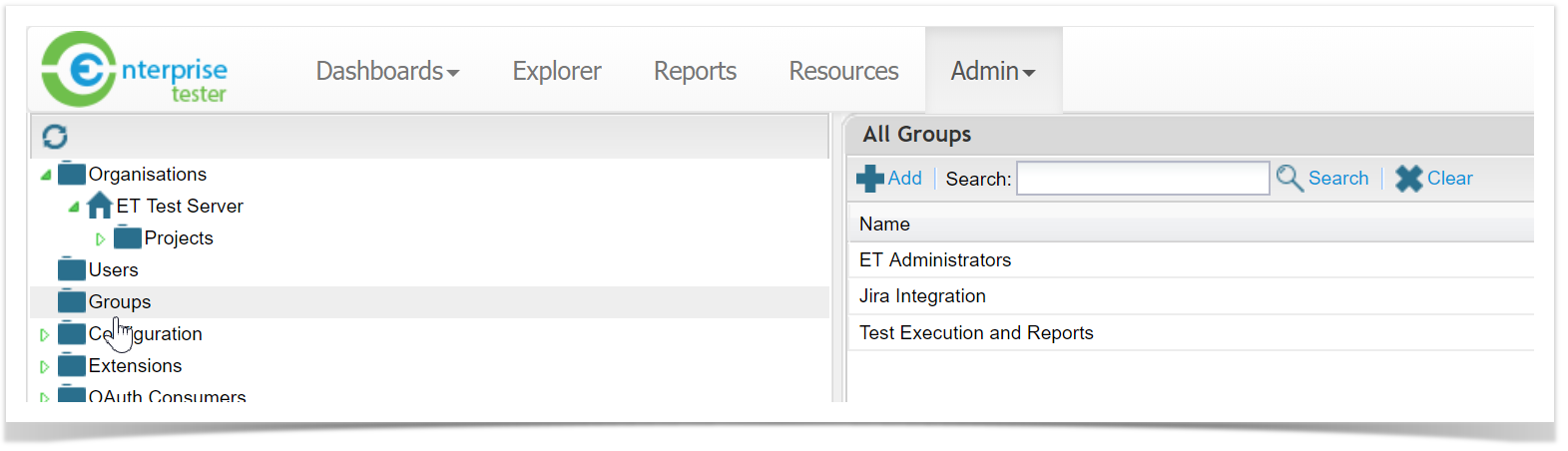Screen dimensions: 1568x451
Task: Click in the group Search text field
Action: (1142, 179)
